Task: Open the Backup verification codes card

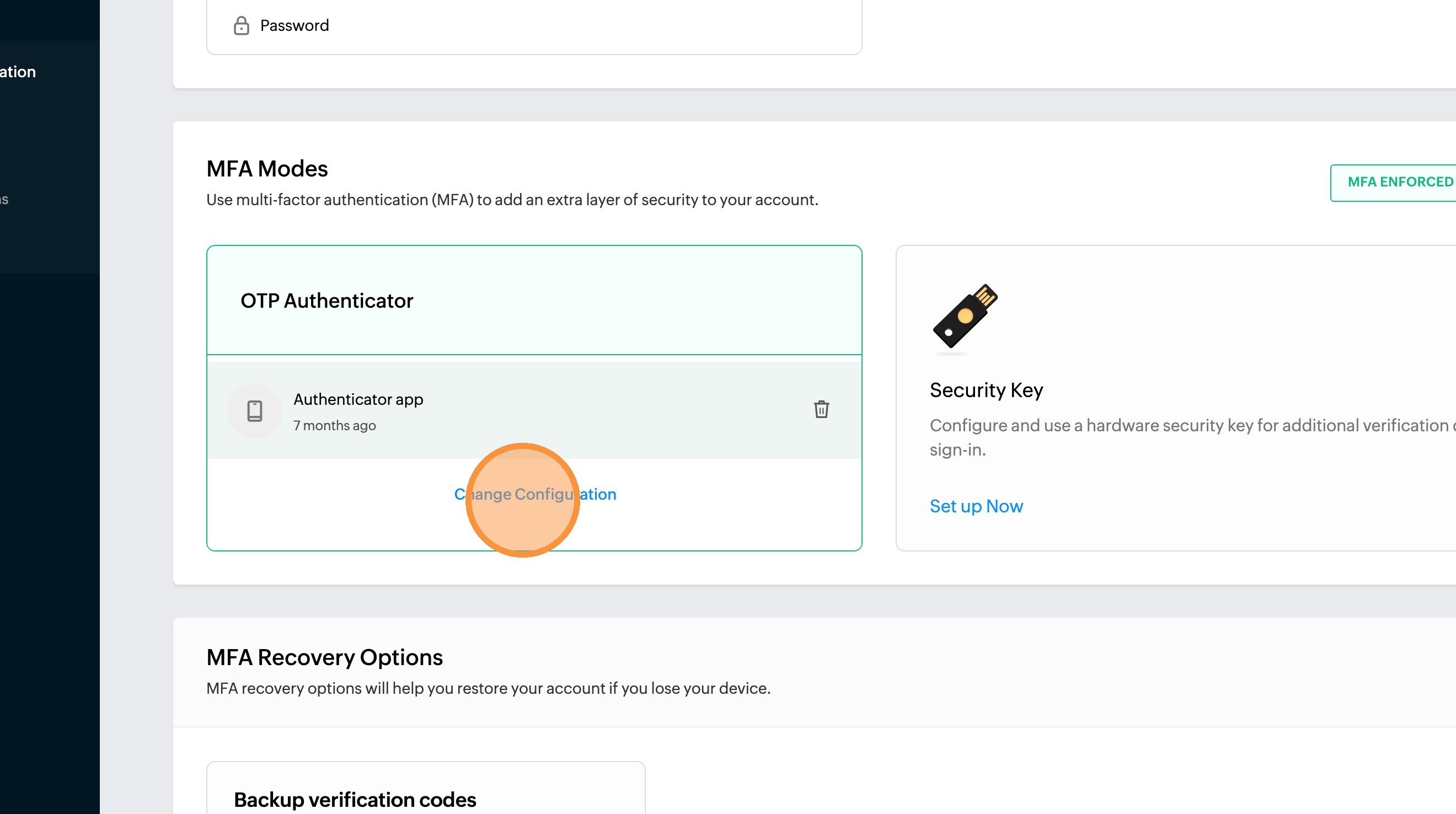Action: click(426, 788)
